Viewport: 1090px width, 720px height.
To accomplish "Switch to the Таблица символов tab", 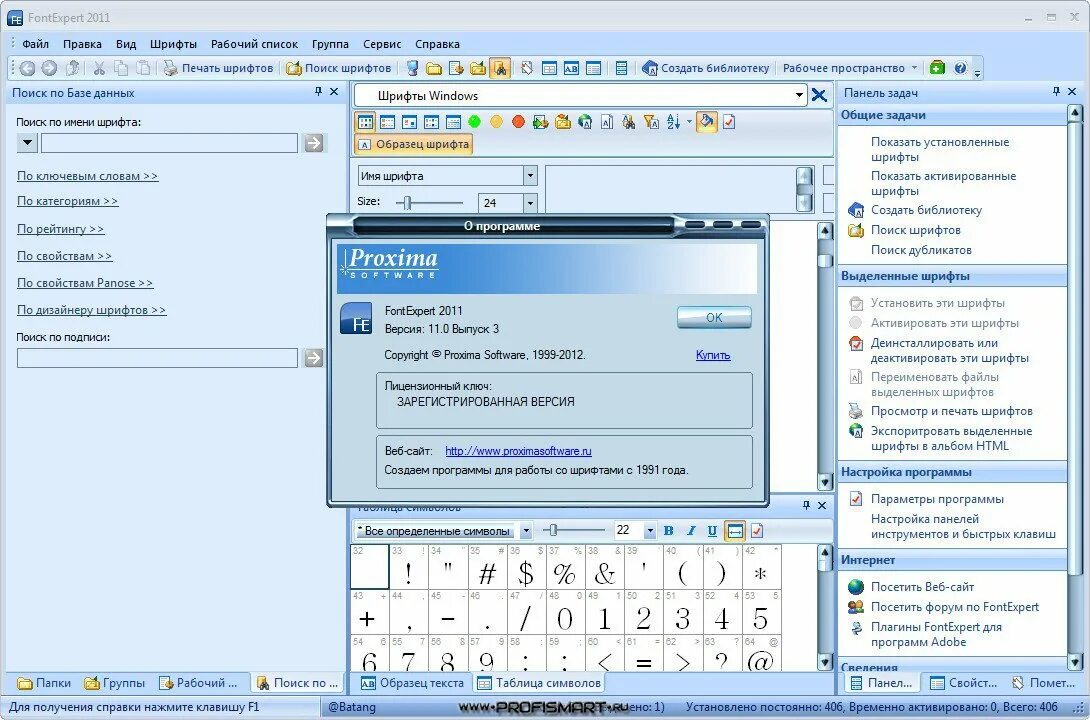I will pyautogui.click(x=539, y=683).
